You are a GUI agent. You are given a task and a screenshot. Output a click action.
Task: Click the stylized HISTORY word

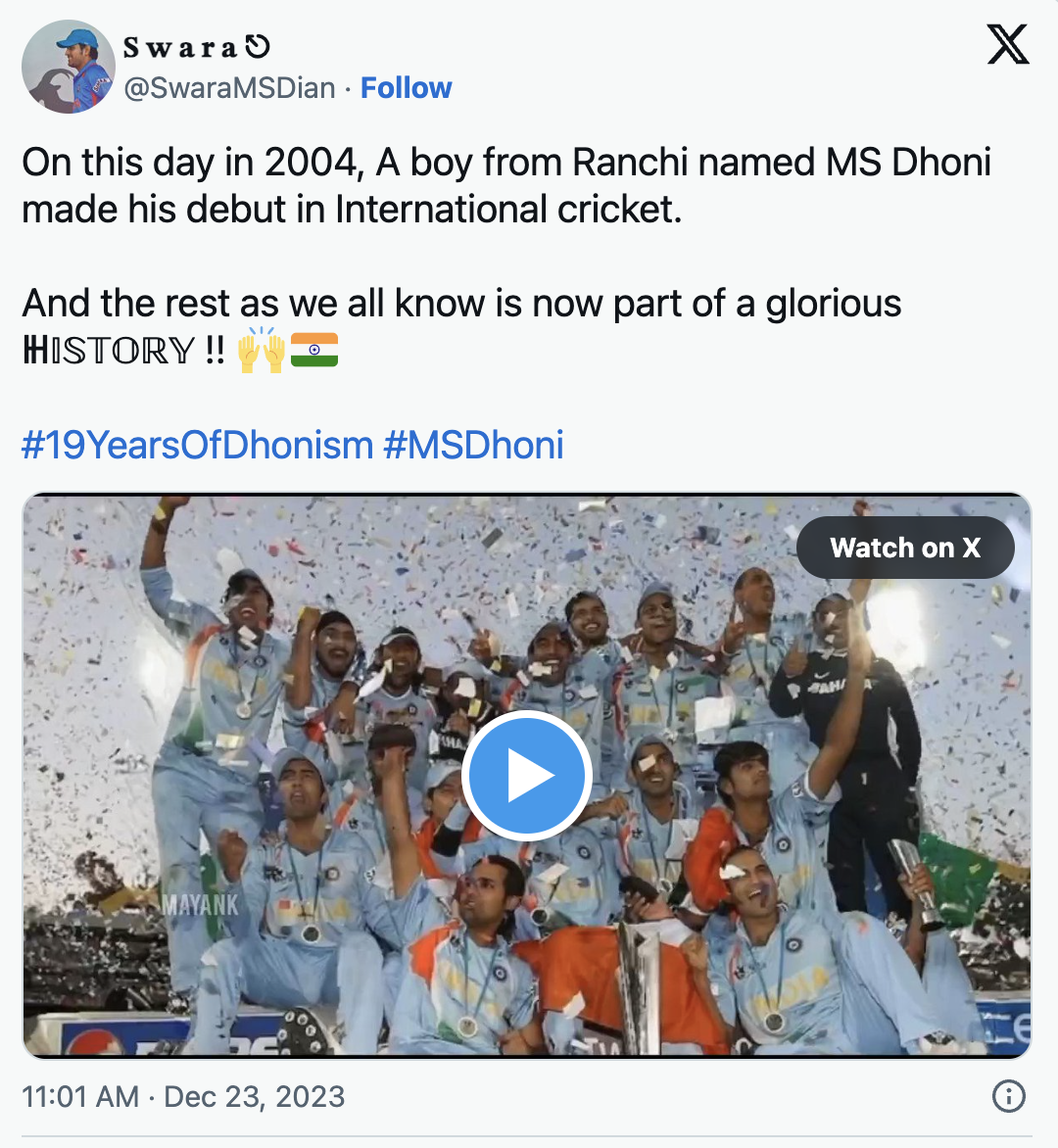(x=109, y=350)
